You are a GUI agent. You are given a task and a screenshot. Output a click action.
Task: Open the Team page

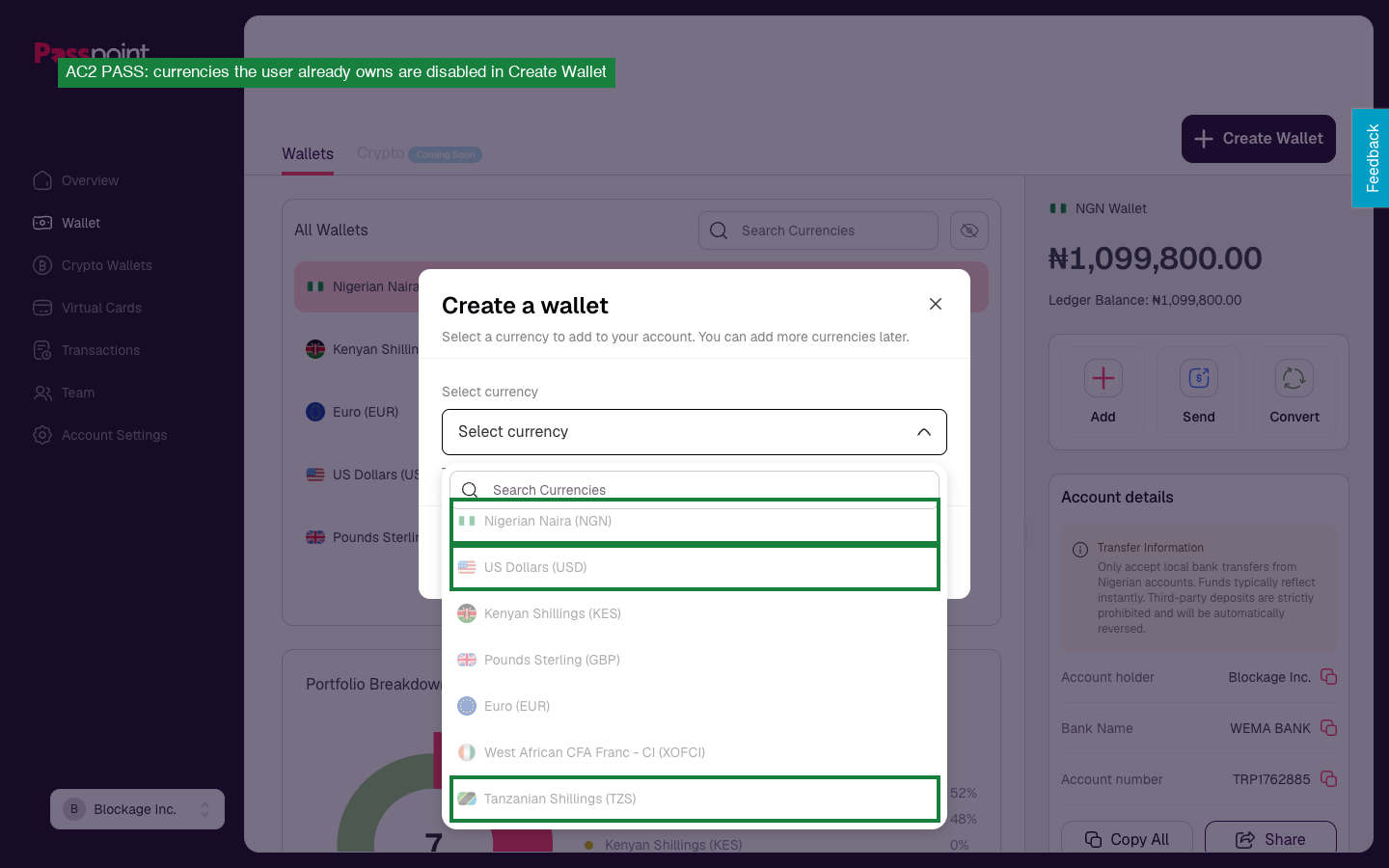tap(64, 393)
